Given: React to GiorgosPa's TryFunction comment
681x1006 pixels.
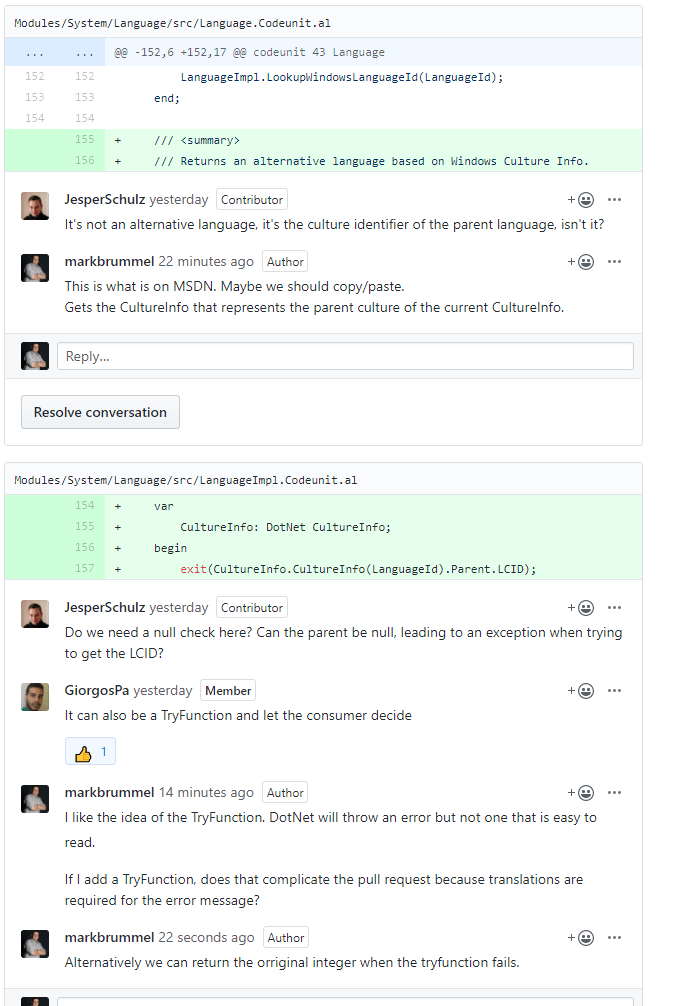Looking at the screenshot, I should point(581,691).
